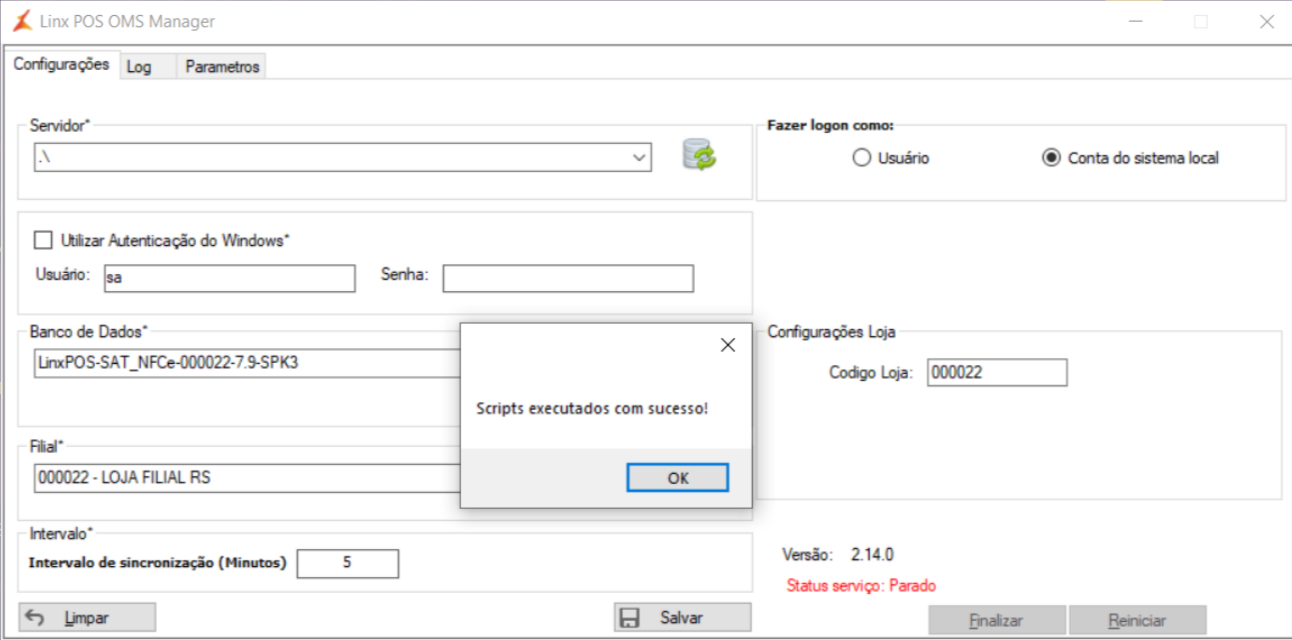This screenshot has width=1292, height=640.
Task: Click the Codigo Loja input field
Action: (997, 372)
